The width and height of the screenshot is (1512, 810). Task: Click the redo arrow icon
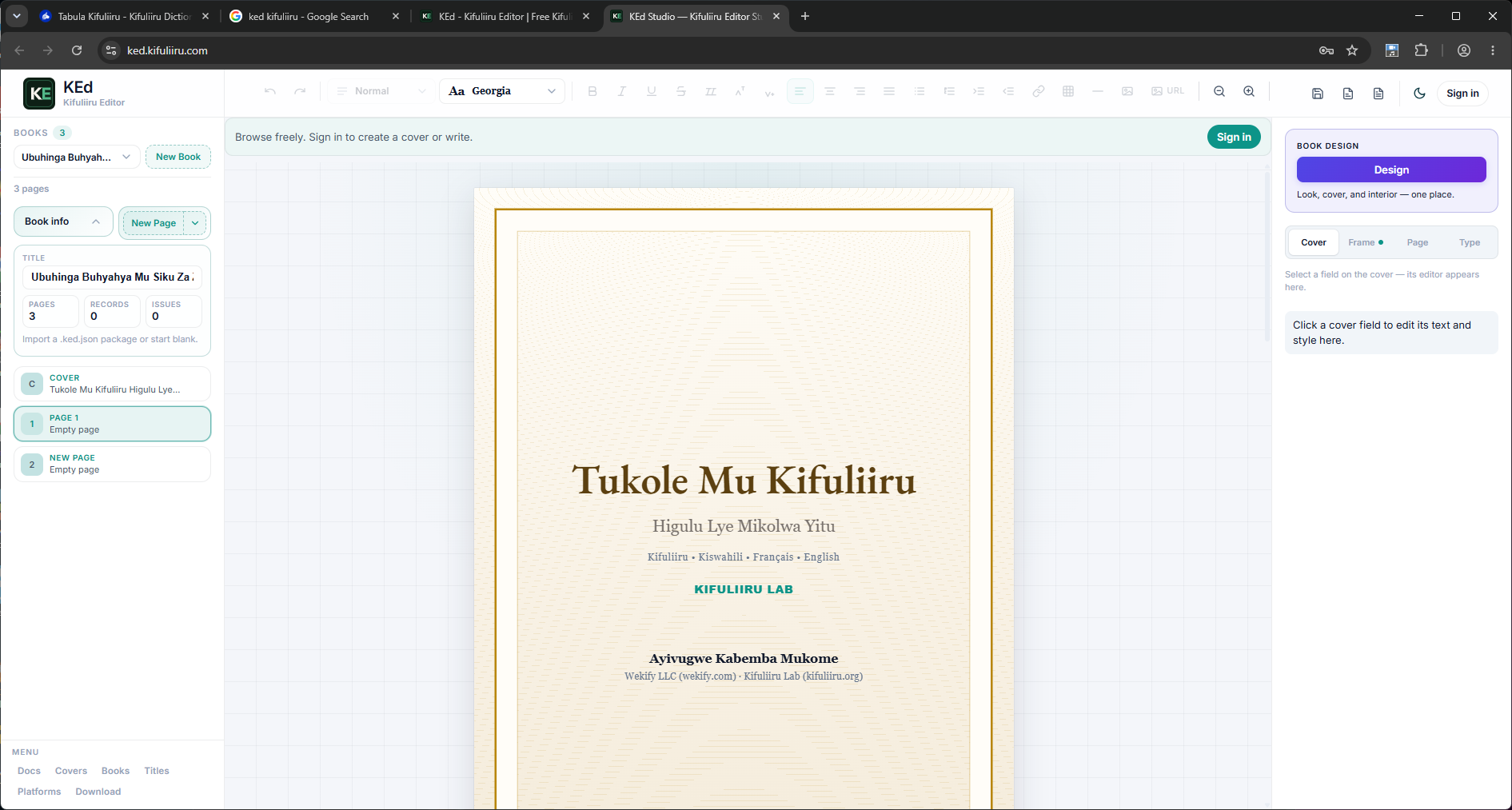point(300,91)
